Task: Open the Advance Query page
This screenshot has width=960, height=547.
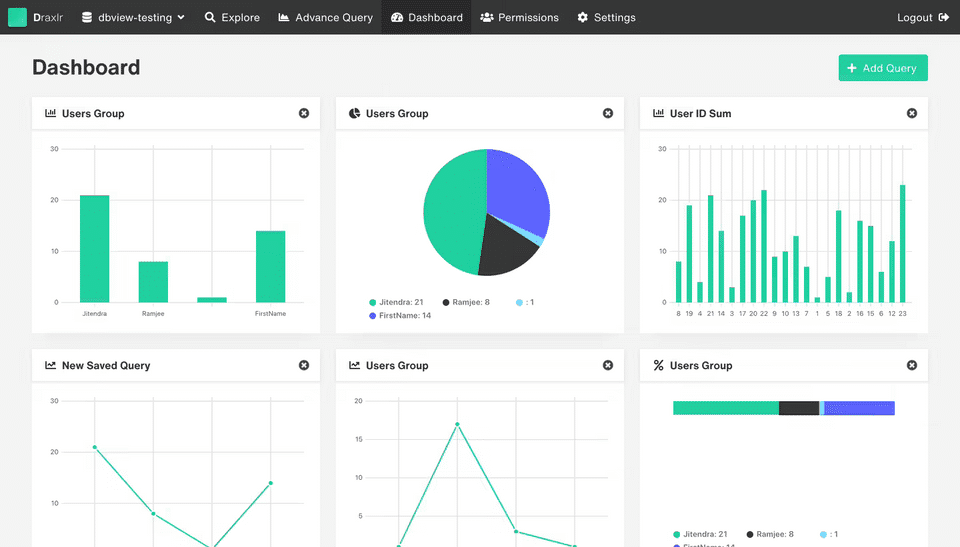Action: point(325,17)
